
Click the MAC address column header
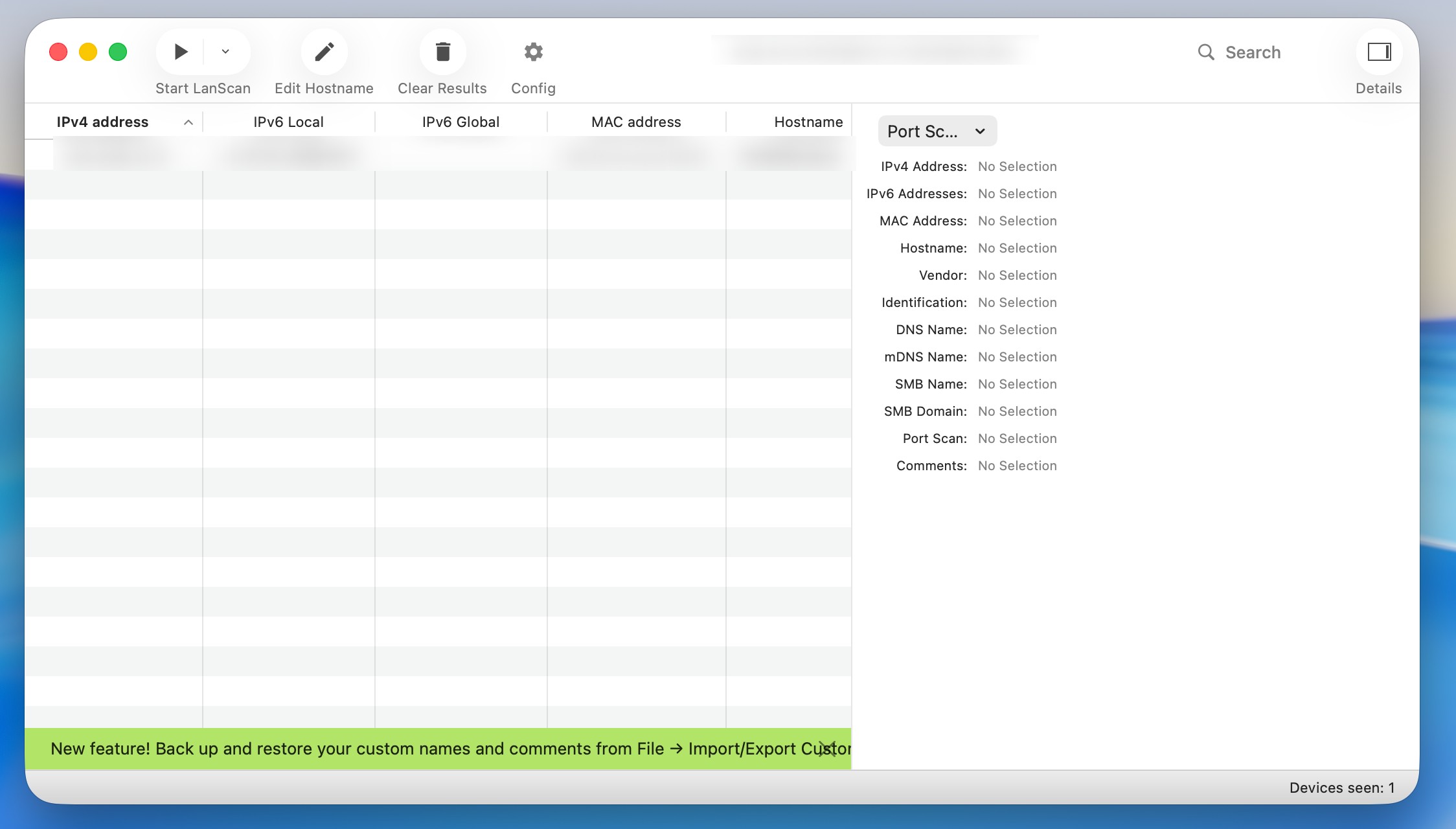tap(636, 122)
